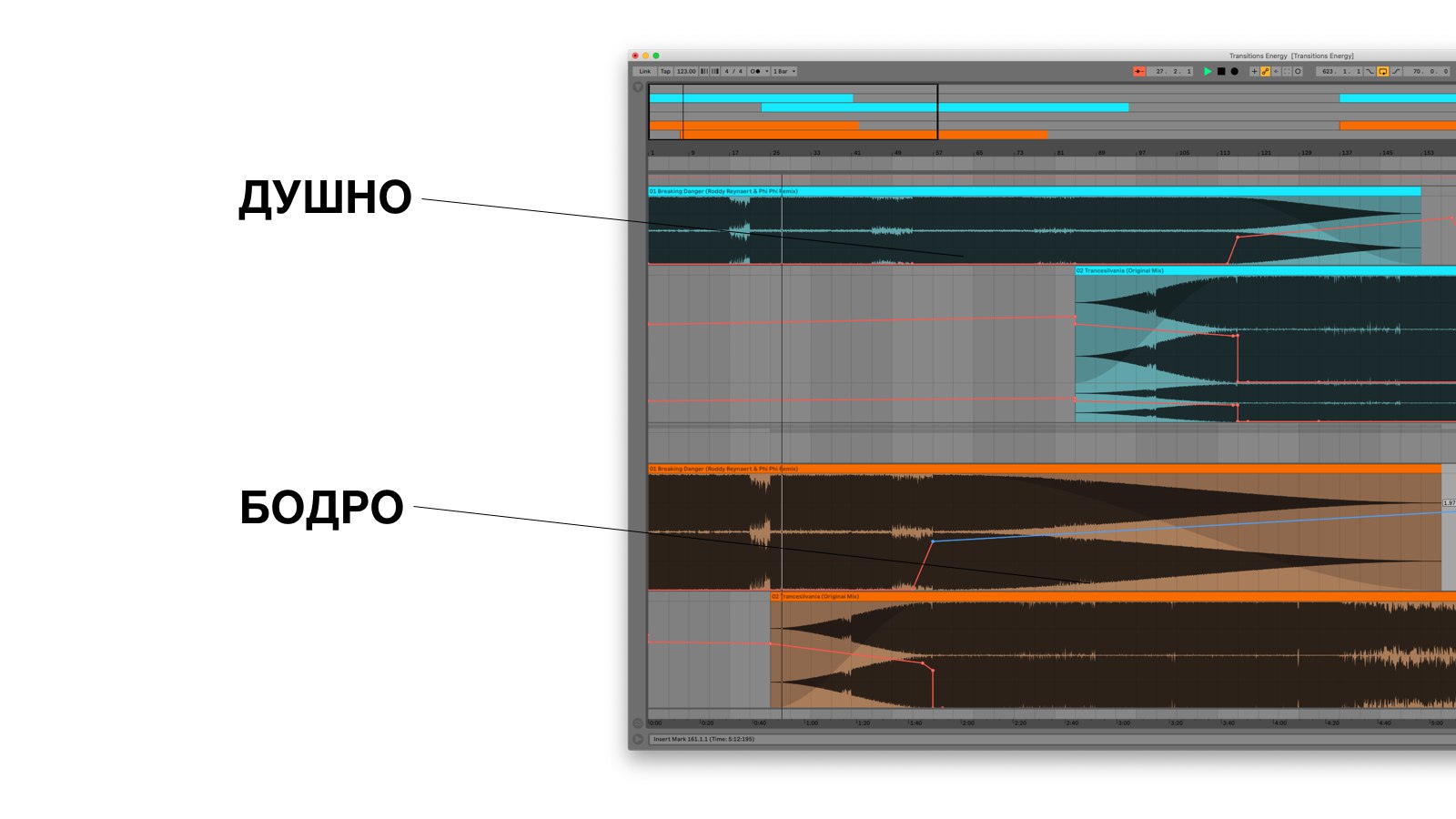Click bar 25 on the beat ruler

(x=776, y=153)
